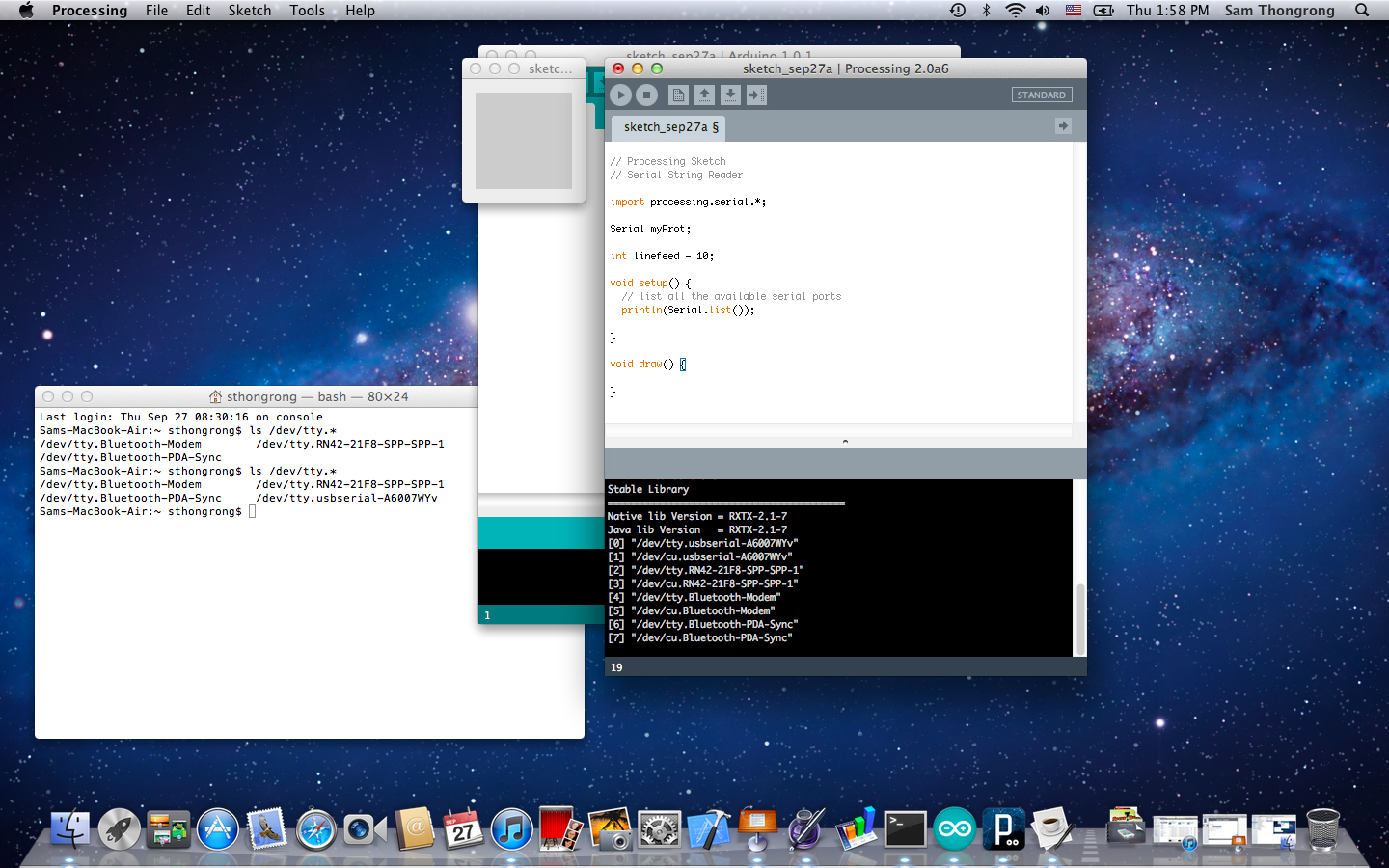Open the STANDARD mode selector
The height and width of the screenshot is (868, 1389).
point(1042,95)
